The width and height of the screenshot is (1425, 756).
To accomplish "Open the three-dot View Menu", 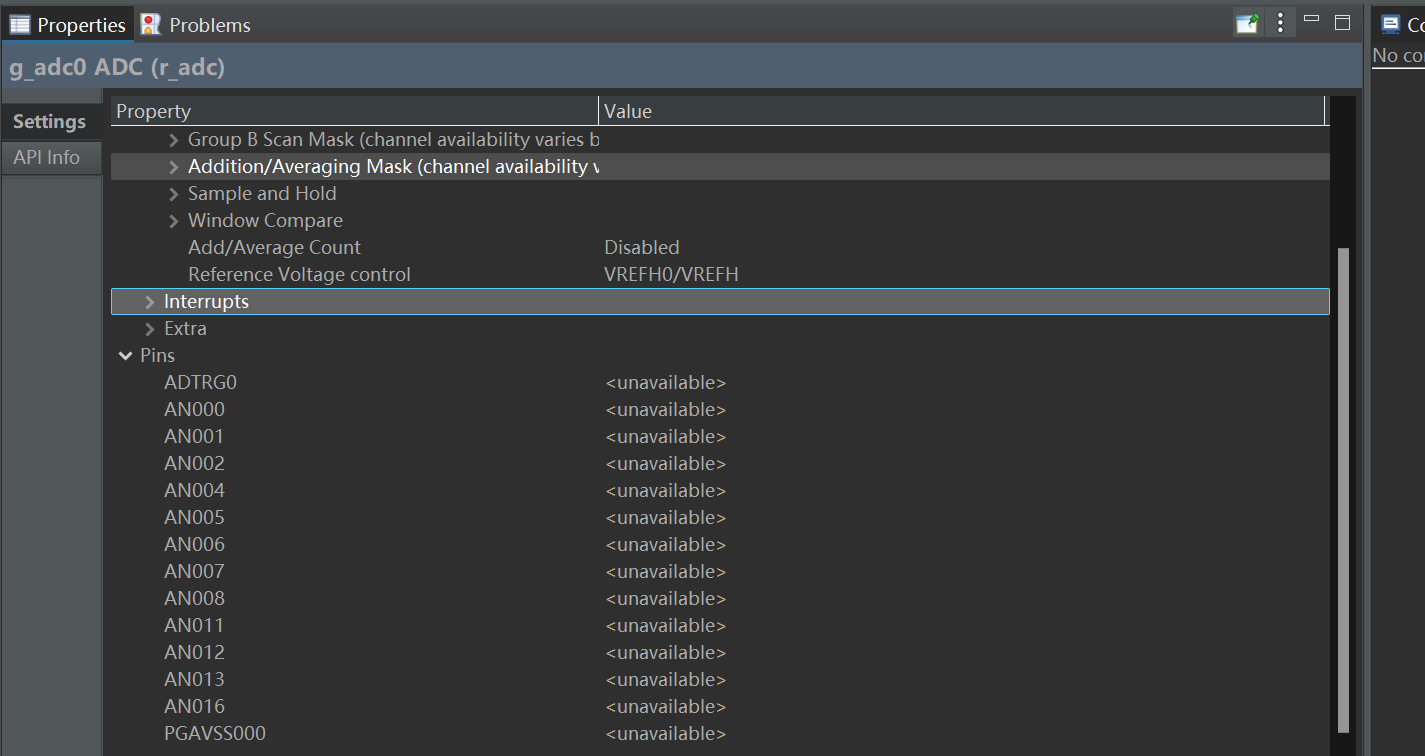I will 1280,23.
